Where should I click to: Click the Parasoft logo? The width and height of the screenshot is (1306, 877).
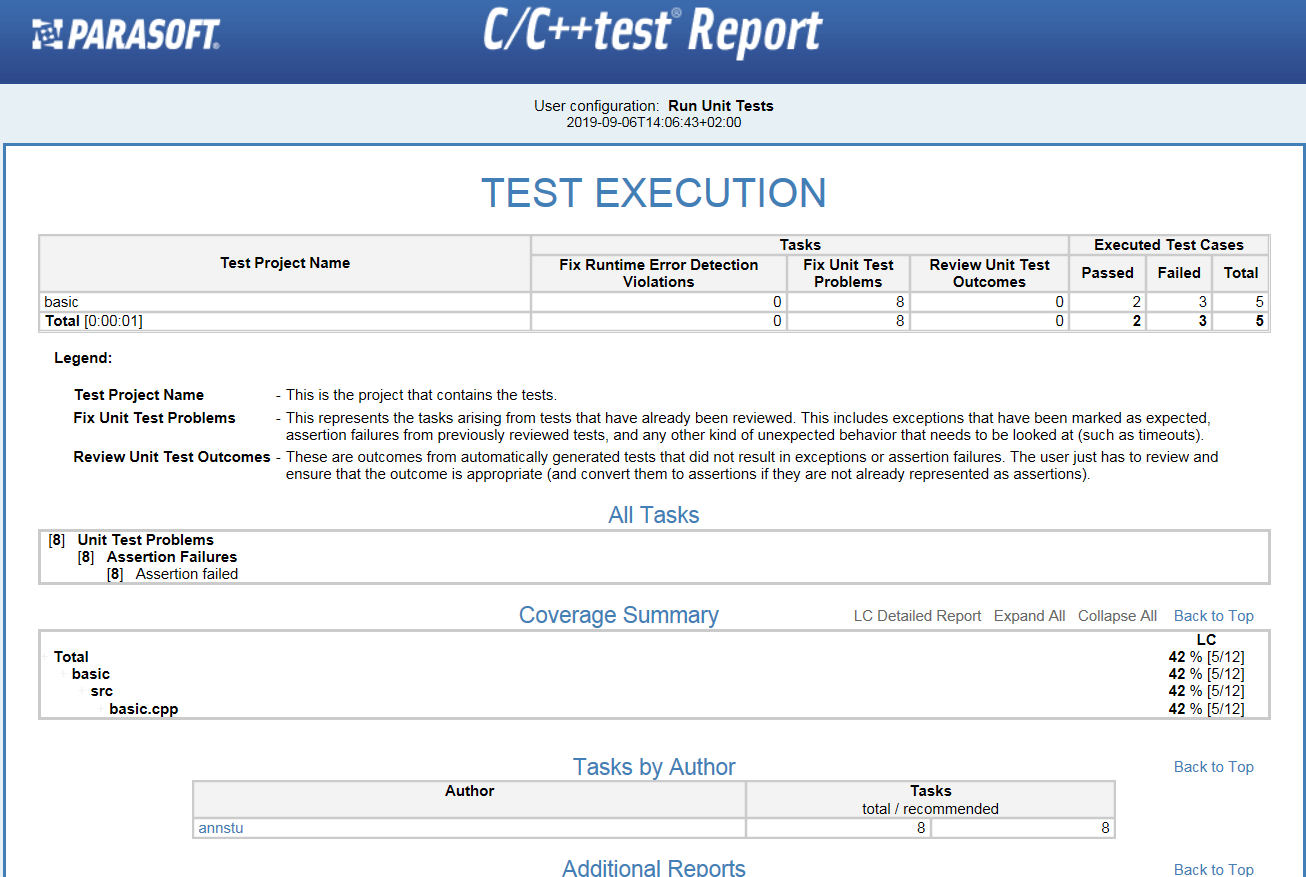[x=126, y=35]
